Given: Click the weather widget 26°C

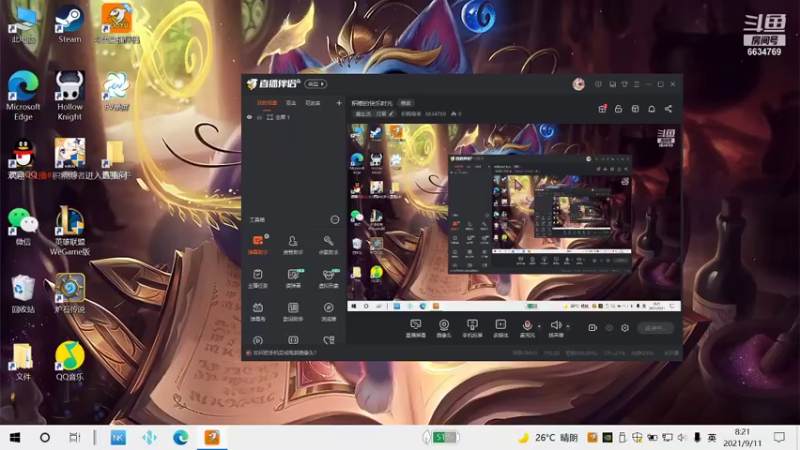Looking at the screenshot, I should 548,438.
